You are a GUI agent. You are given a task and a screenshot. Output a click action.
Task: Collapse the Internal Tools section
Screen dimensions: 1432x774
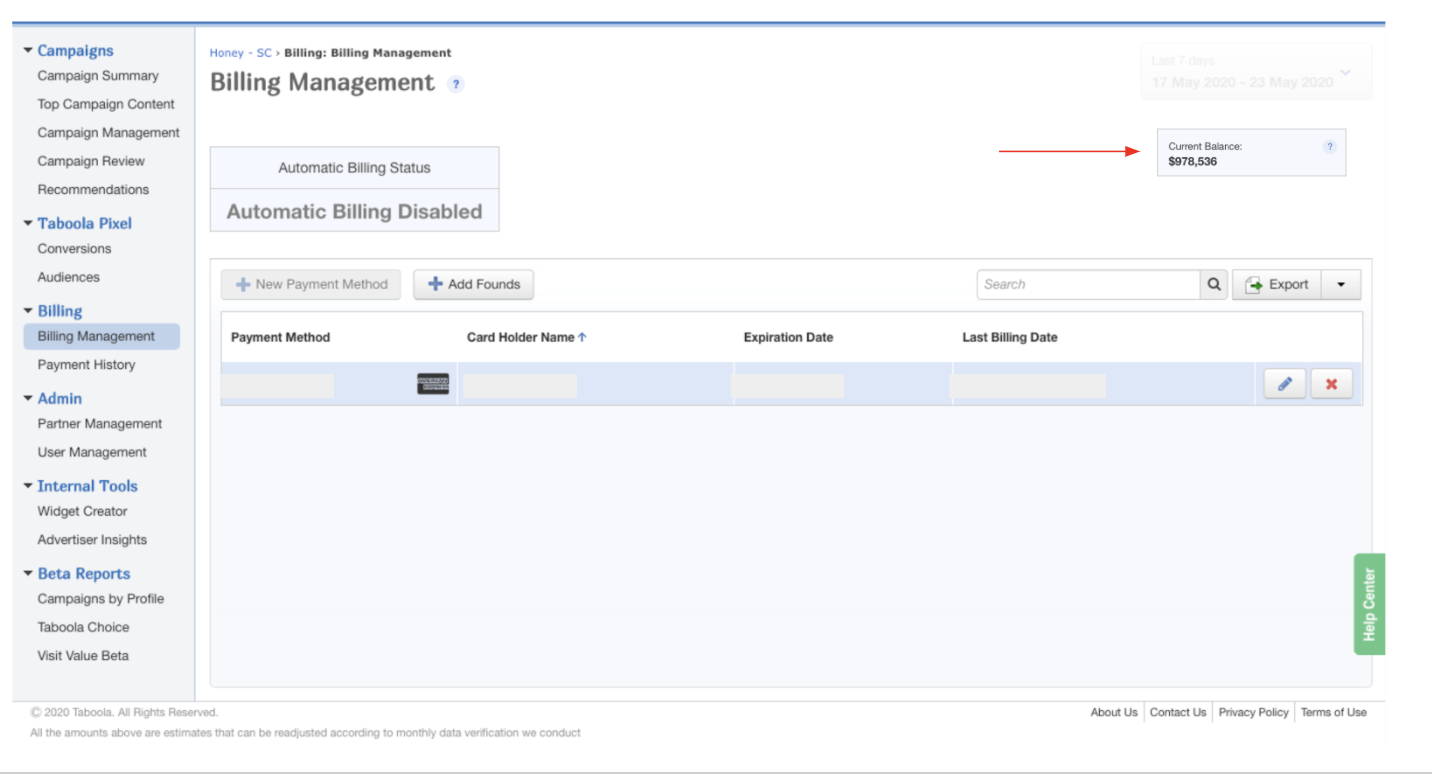(x=28, y=486)
